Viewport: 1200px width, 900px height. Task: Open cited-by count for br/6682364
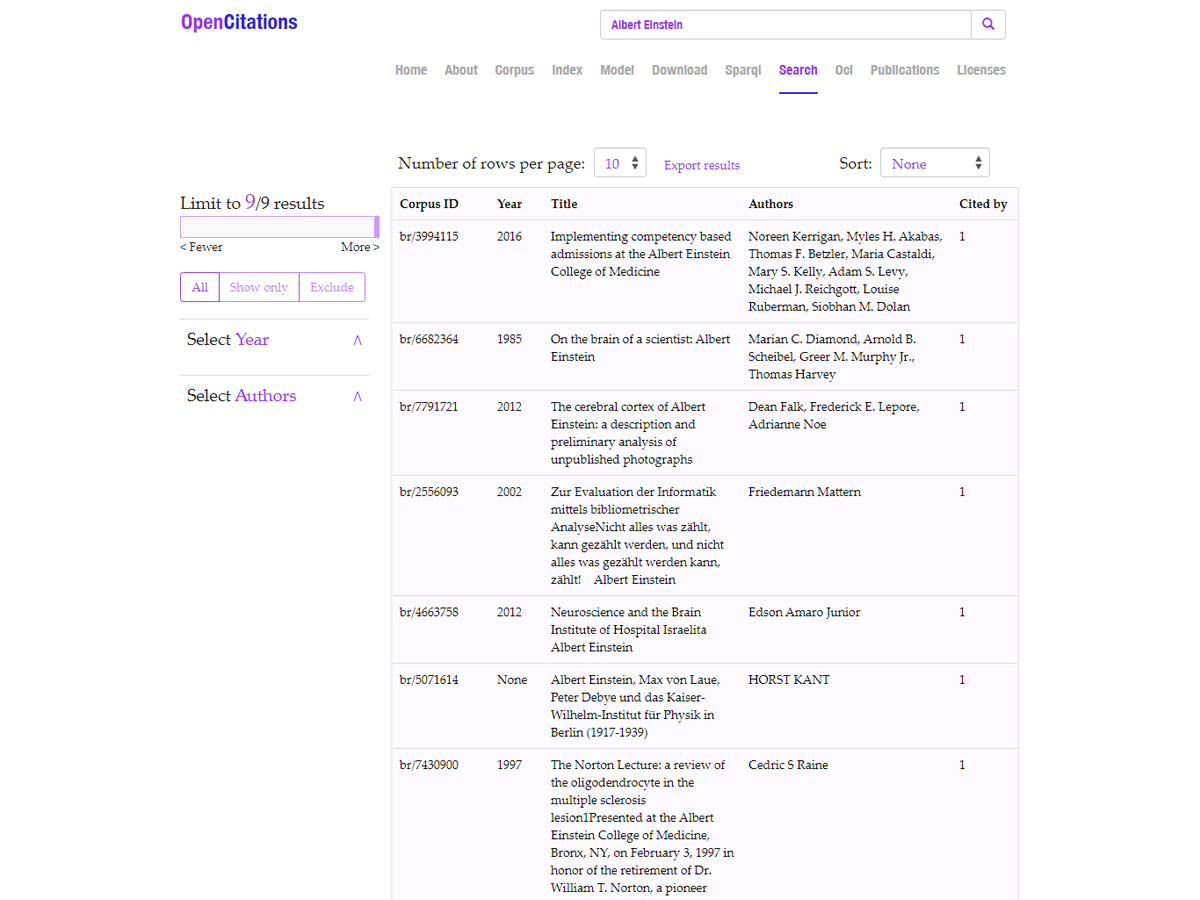[962, 339]
